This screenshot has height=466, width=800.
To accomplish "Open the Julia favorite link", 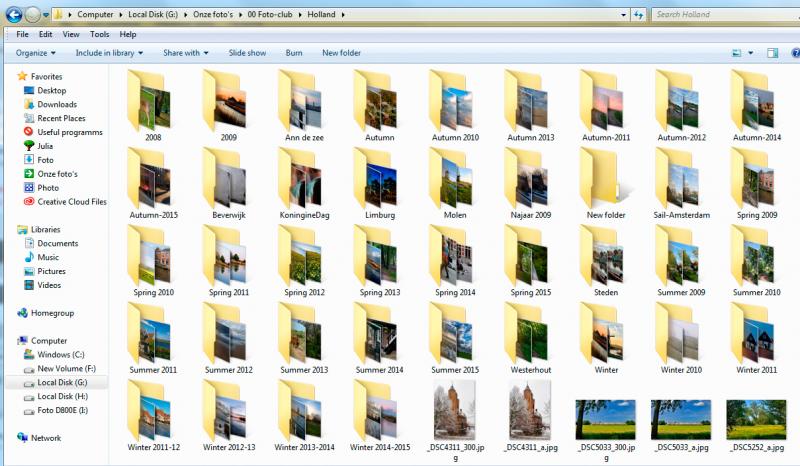I will point(45,146).
